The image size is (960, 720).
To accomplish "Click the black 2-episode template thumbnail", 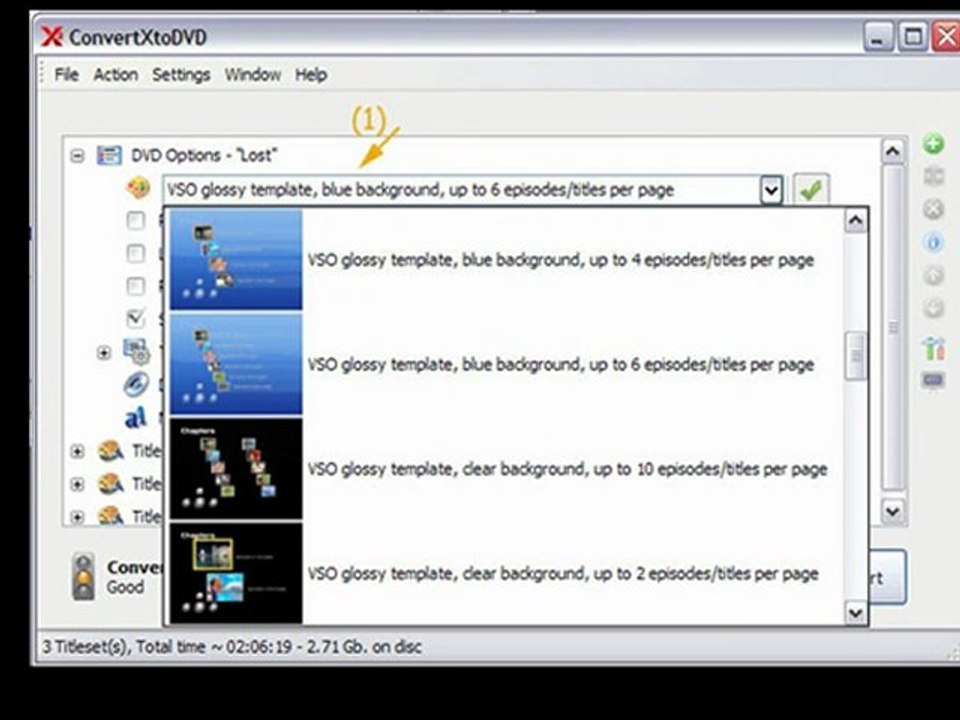I will 236,573.
